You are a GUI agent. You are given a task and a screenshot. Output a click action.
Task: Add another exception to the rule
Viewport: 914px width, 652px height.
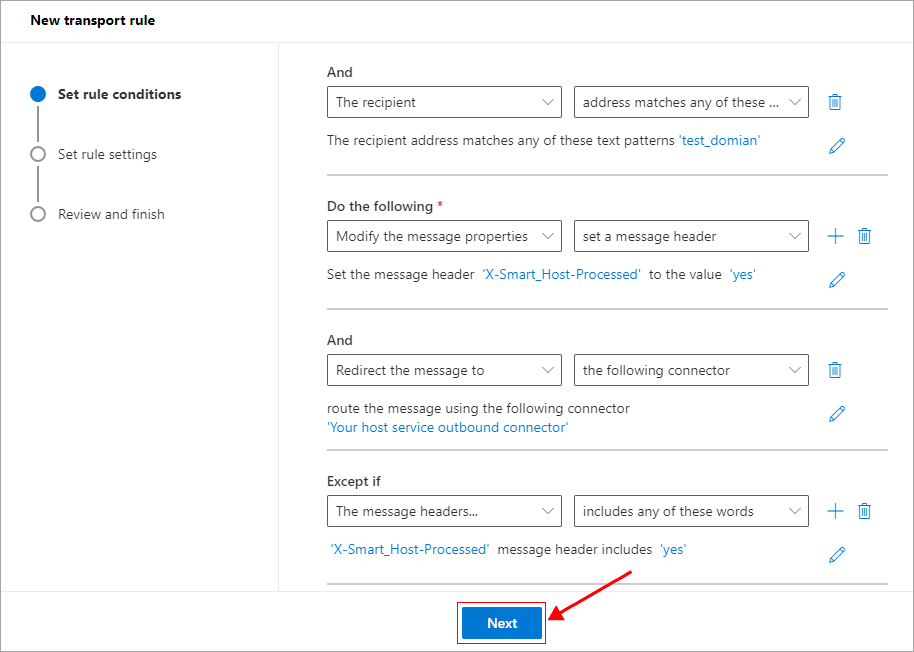point(835,511)
